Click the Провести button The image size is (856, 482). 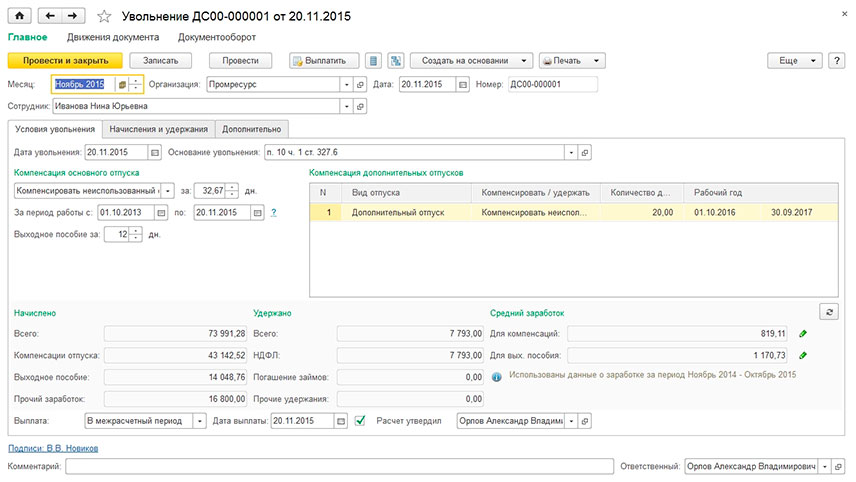coord(240,61)
